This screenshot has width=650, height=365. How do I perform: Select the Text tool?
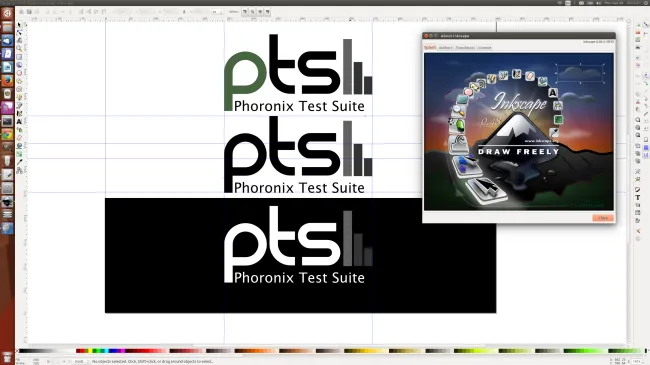(19, 122)
